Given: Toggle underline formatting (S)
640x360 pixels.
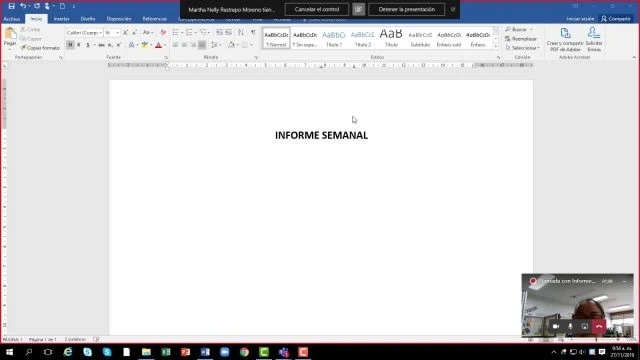Looking at the screenshot, I should [87, 45].
